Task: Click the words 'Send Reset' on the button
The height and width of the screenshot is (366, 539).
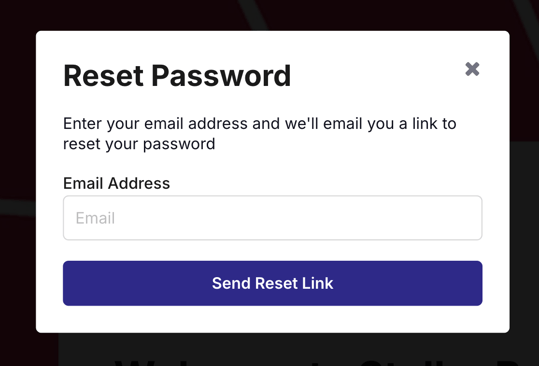Action: (x=255, y=283)
